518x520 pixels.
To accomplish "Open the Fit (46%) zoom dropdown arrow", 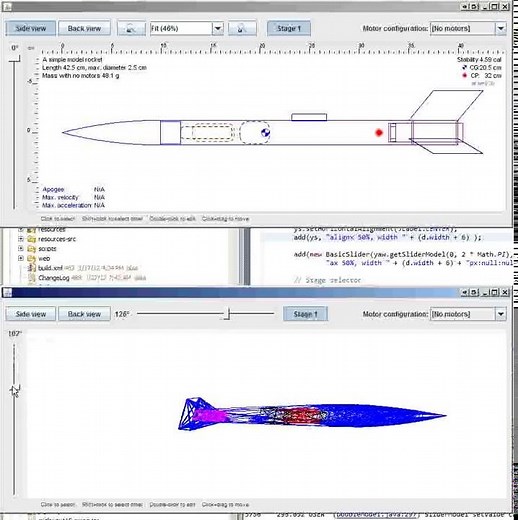I will tap(218, 29).
